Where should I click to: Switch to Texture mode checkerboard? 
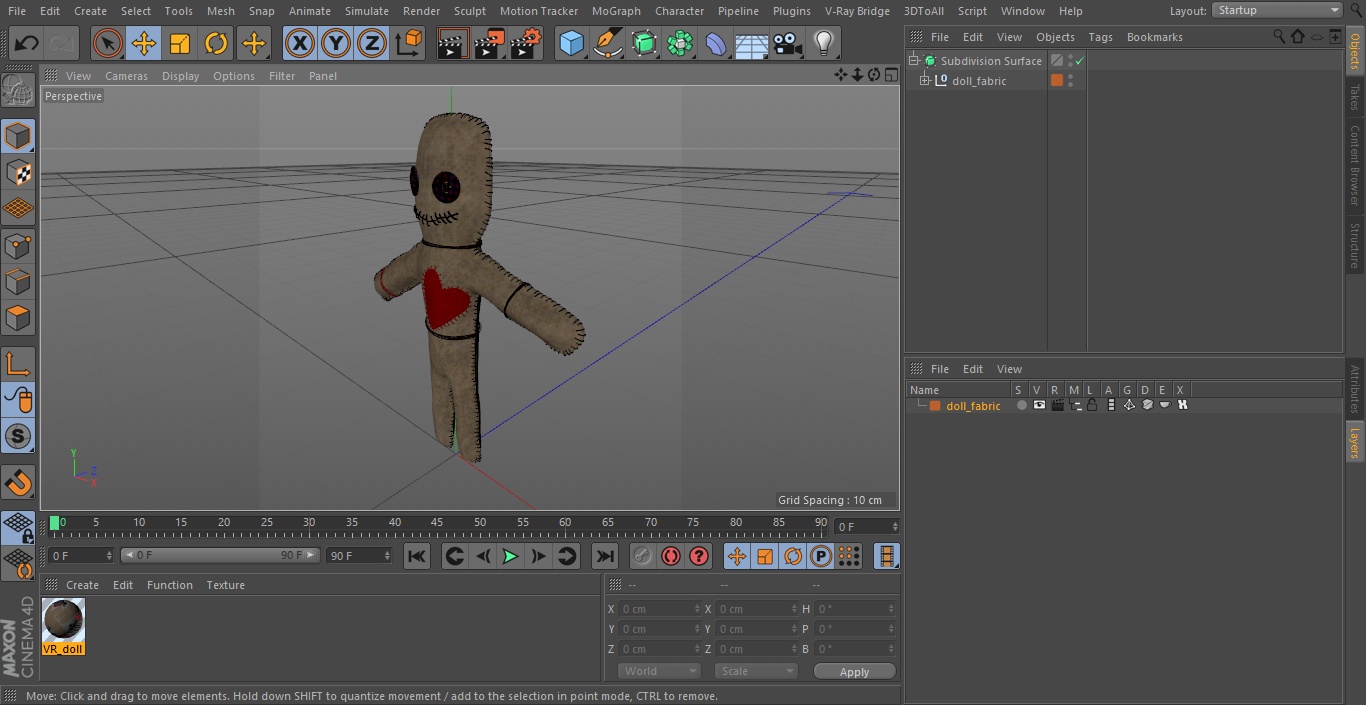tap(18, 172)
